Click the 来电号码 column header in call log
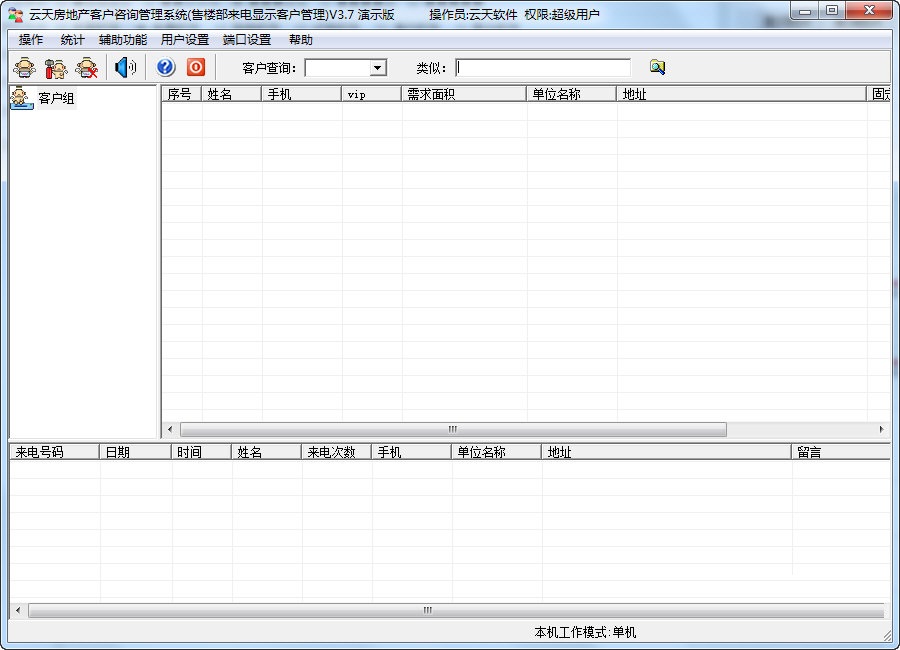900x650 pixels. click(54, 452)
